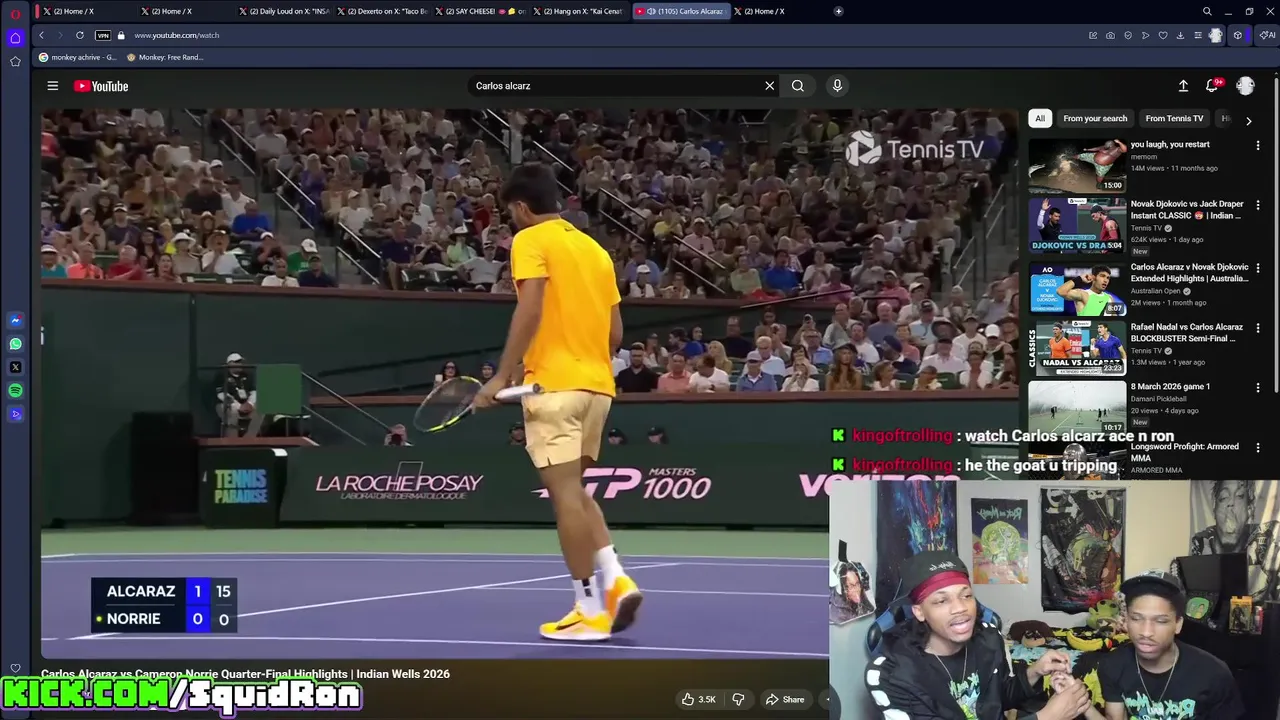Open options for you laugh, you restart video

click(x=1258, y=145)
